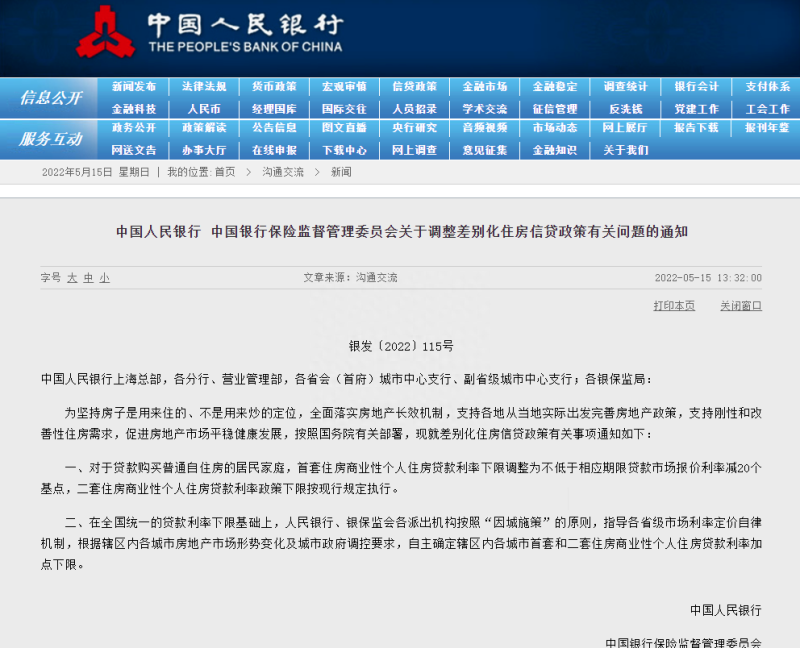Image resolution: width=800 pixels, height=648 pixels.
Task: Go to 支付体系 section
Action: click(x=767, y=87)
